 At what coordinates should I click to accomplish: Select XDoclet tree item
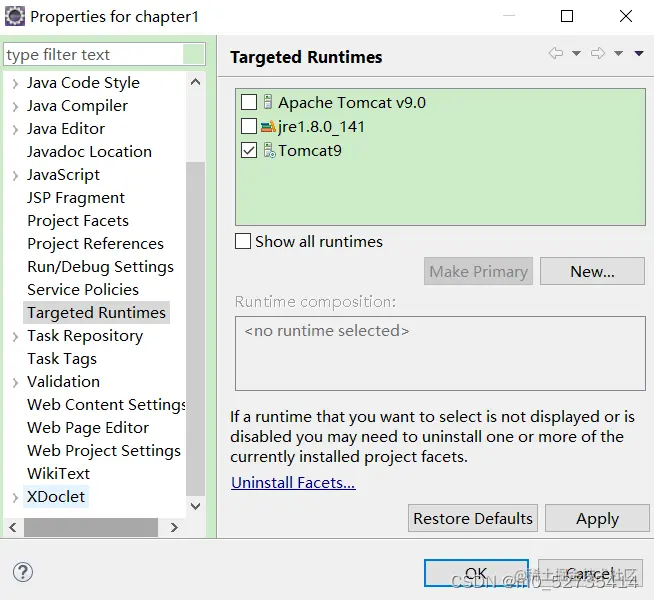pyautogui.click(x=56, y=497)
